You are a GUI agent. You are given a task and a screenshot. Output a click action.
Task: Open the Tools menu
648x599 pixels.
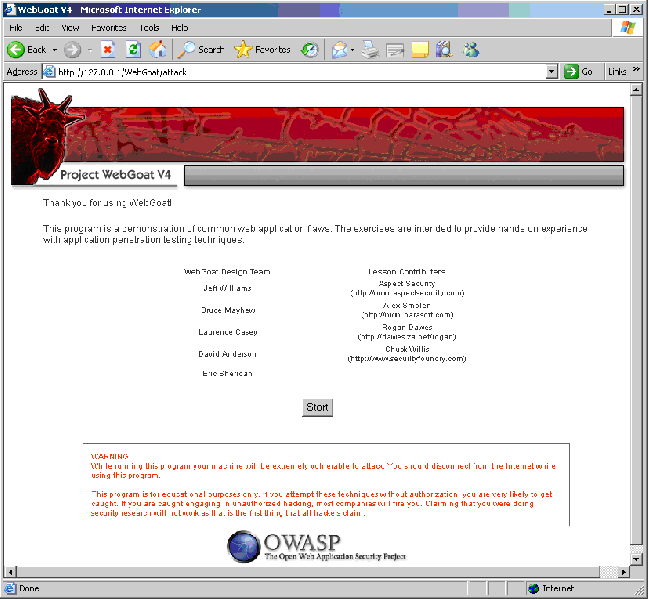[149, 28]
